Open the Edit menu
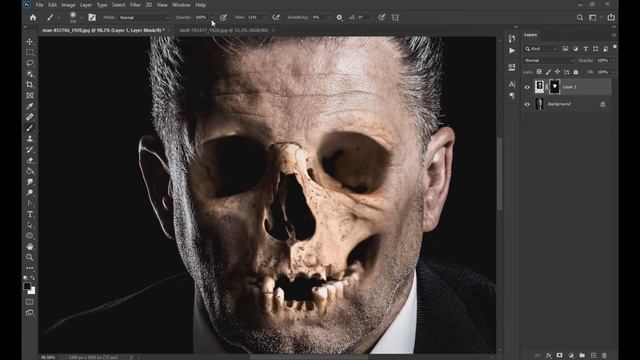The height and width of the screenshot is (360, 640). pyautogui.click(x=52, y=5)
